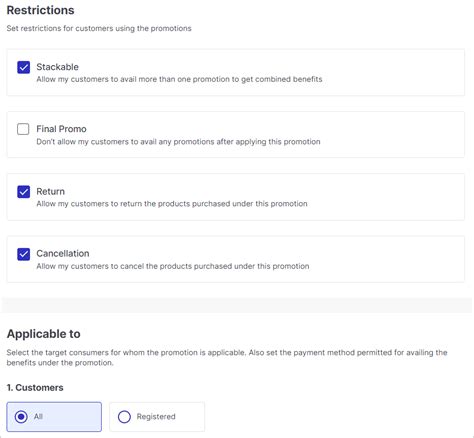Viewport: 474px width, 438px height.
Task: Click the Restrictions section heading
Action: [40, 10]
